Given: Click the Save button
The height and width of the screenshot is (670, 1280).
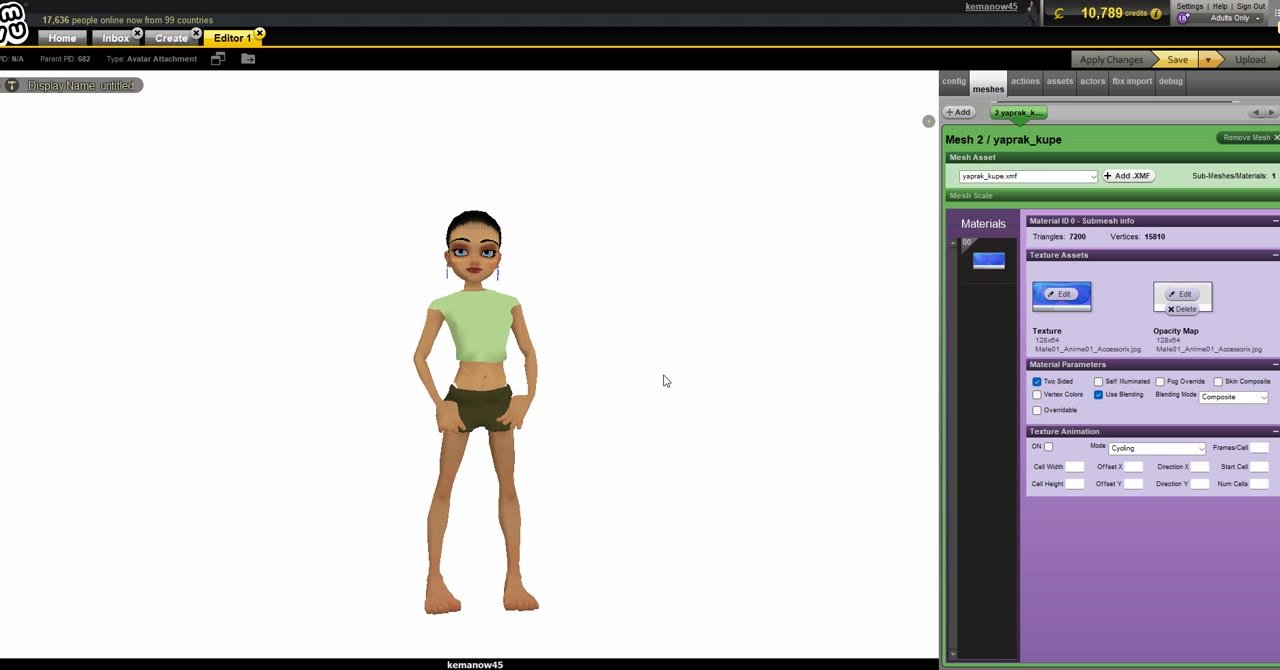Looking at the screenshot, I should pyautogui.click(x=1177, y=60).
